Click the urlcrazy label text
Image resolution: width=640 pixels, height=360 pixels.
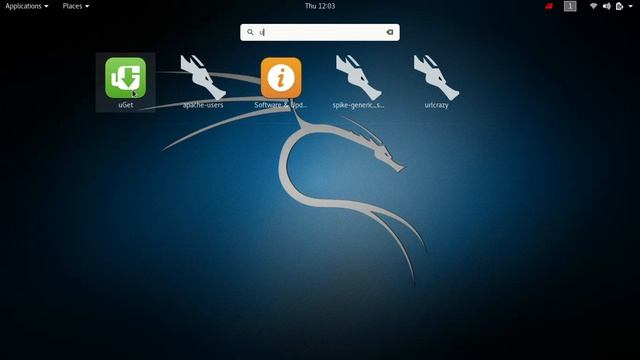pos(436,105)
